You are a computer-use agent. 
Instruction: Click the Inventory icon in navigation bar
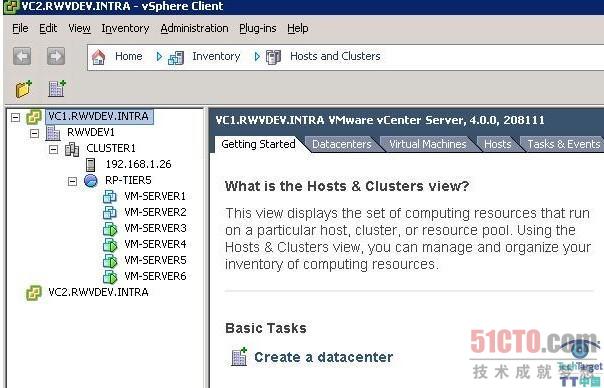pos(176,58)
